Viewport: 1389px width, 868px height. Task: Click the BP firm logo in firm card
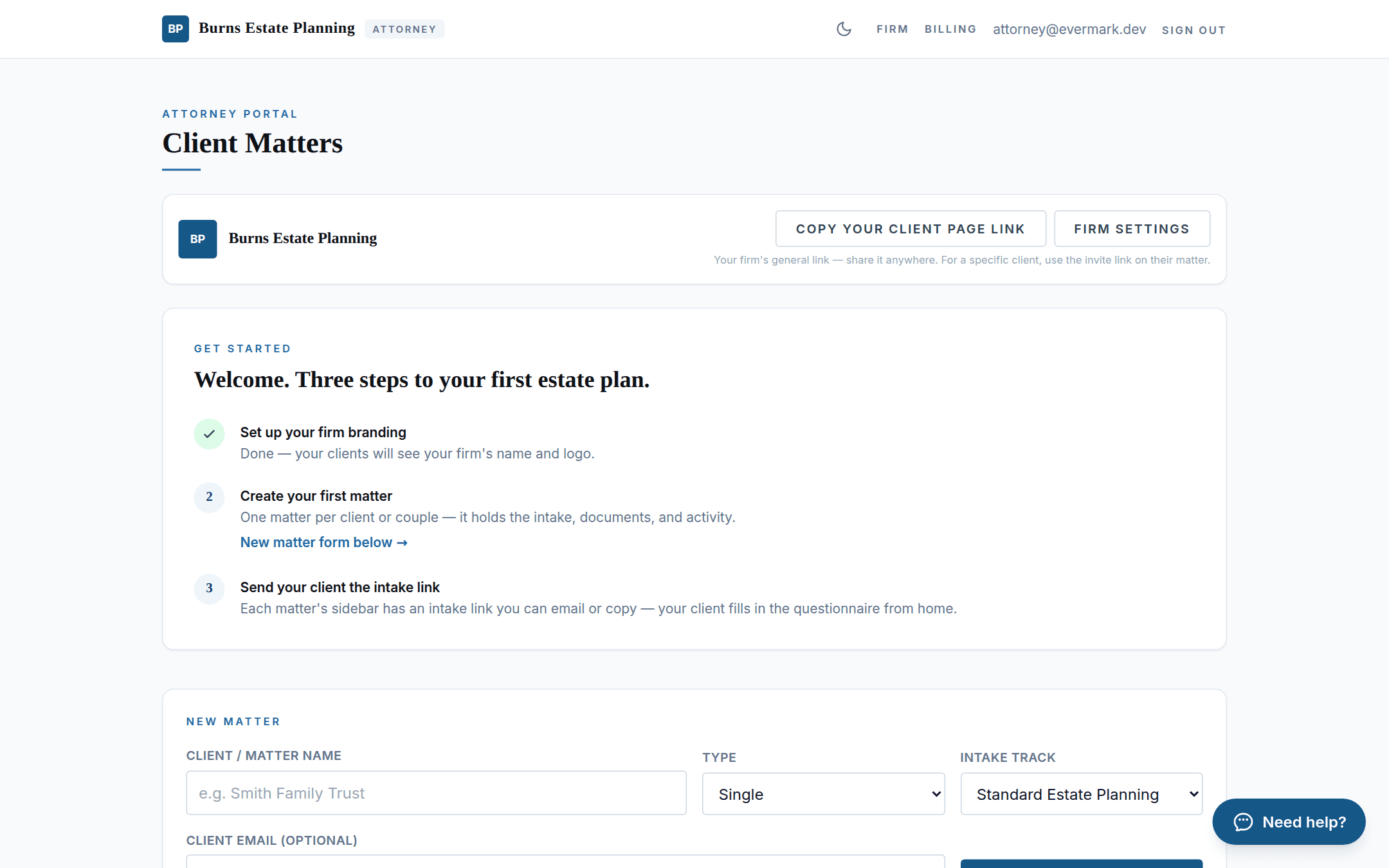(x=197, y=239)
